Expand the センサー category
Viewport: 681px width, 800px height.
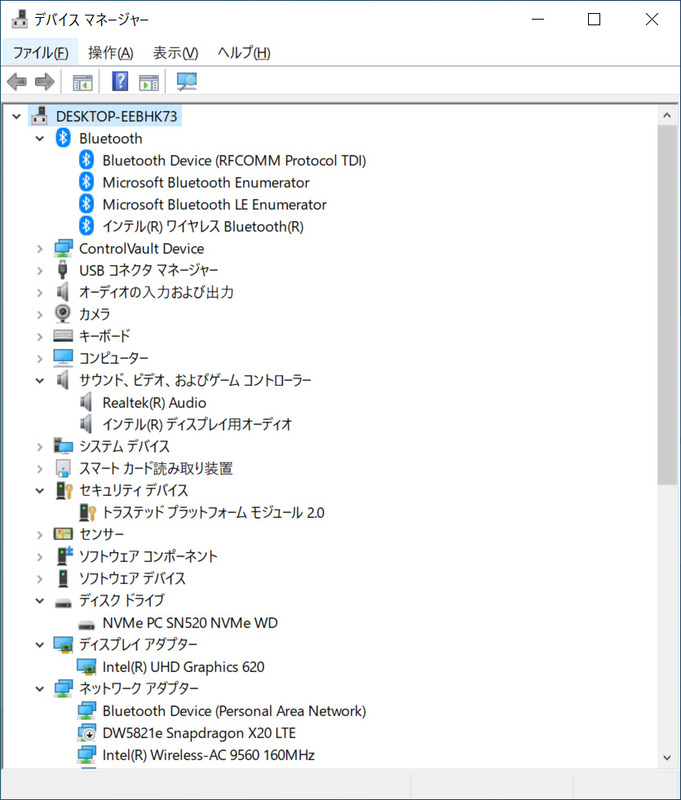pyautogui.click(x=40, y=534)
